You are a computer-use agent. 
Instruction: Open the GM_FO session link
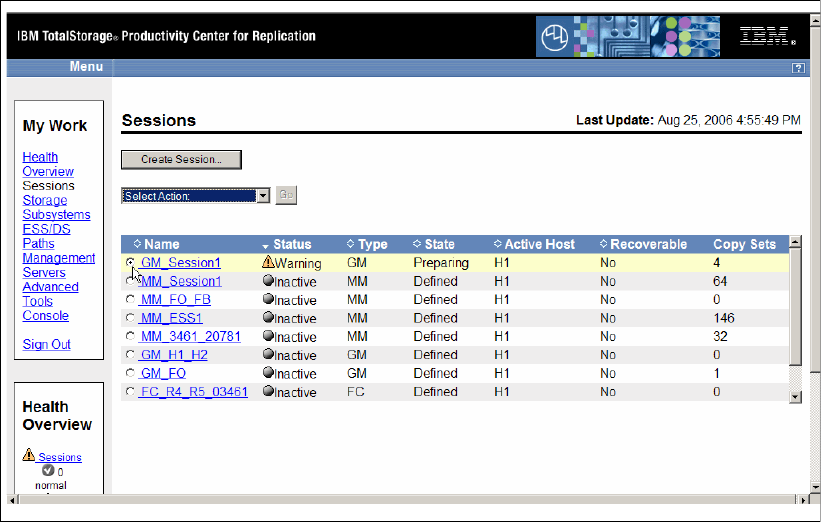click(162, 373)
